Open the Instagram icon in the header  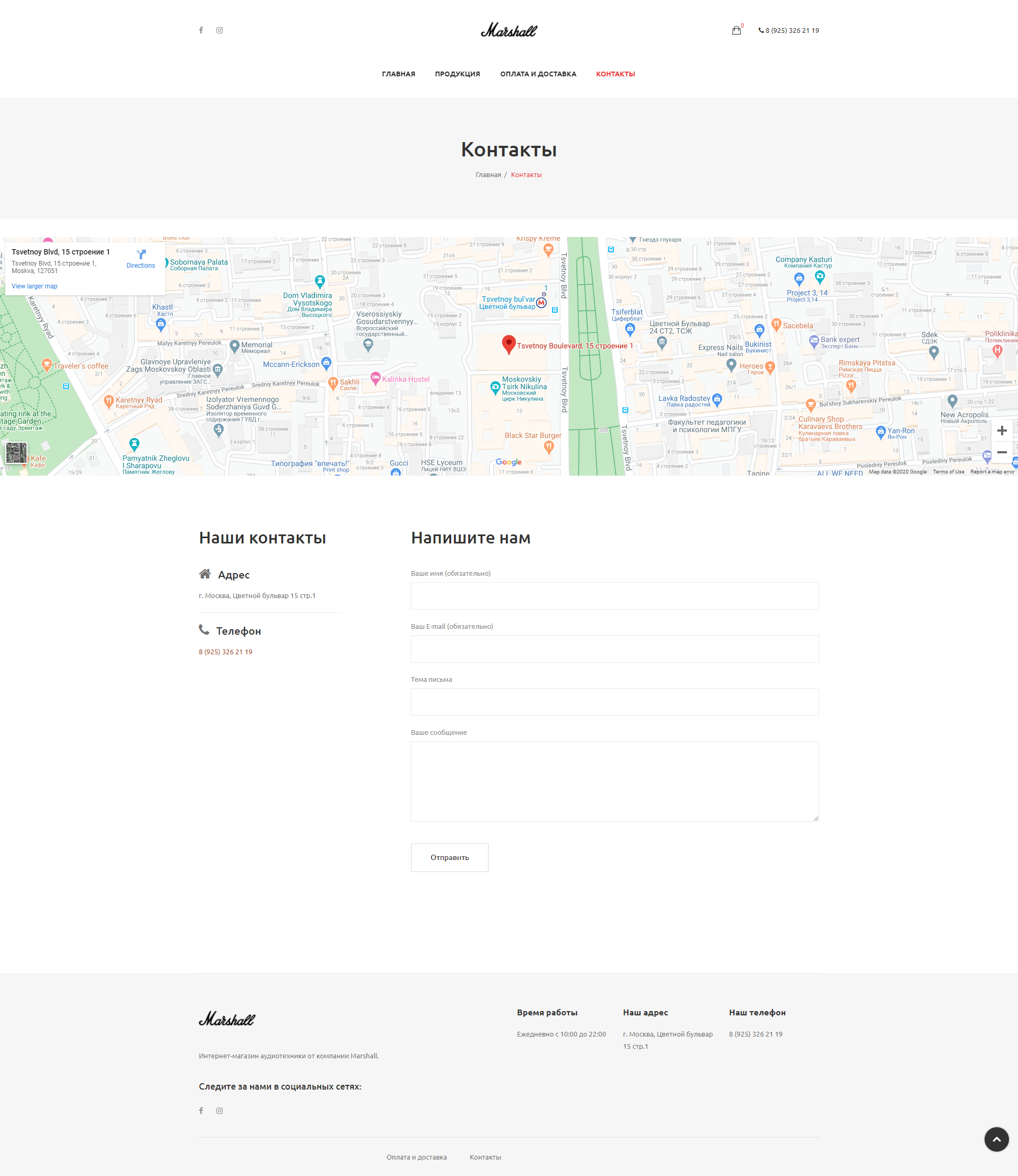point(220,30)
